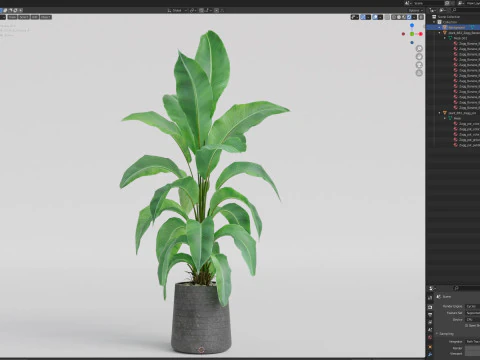Switch to rendered shading
The height and width of the screenshot is (360, 480).
tap(409, 17)
